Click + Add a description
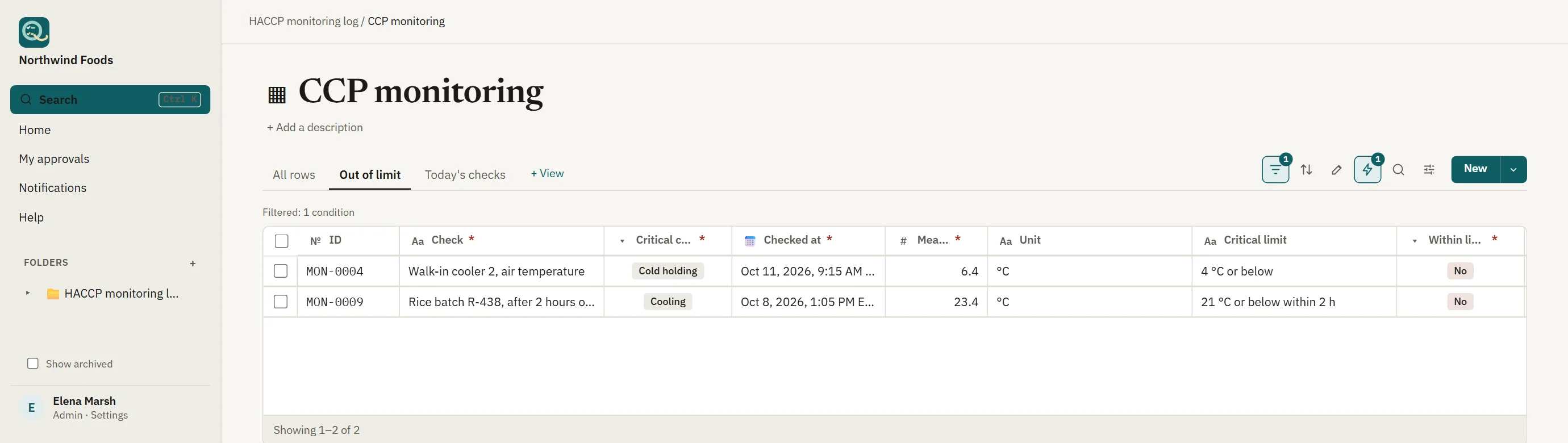Image resolution: width=1568 pixels, height=443 pixels. click(315, 128)
